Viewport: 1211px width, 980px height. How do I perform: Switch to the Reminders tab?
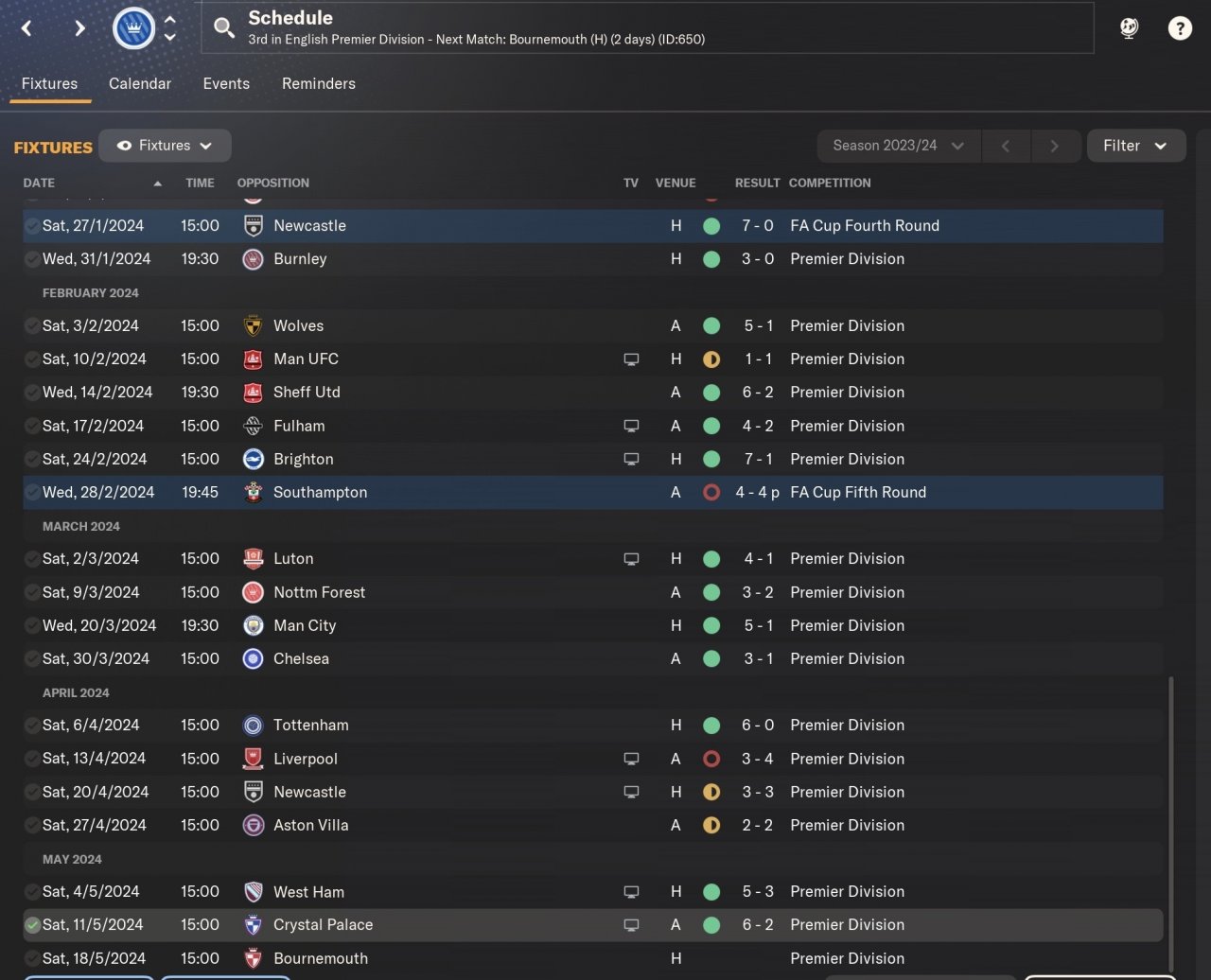point(319,83)
